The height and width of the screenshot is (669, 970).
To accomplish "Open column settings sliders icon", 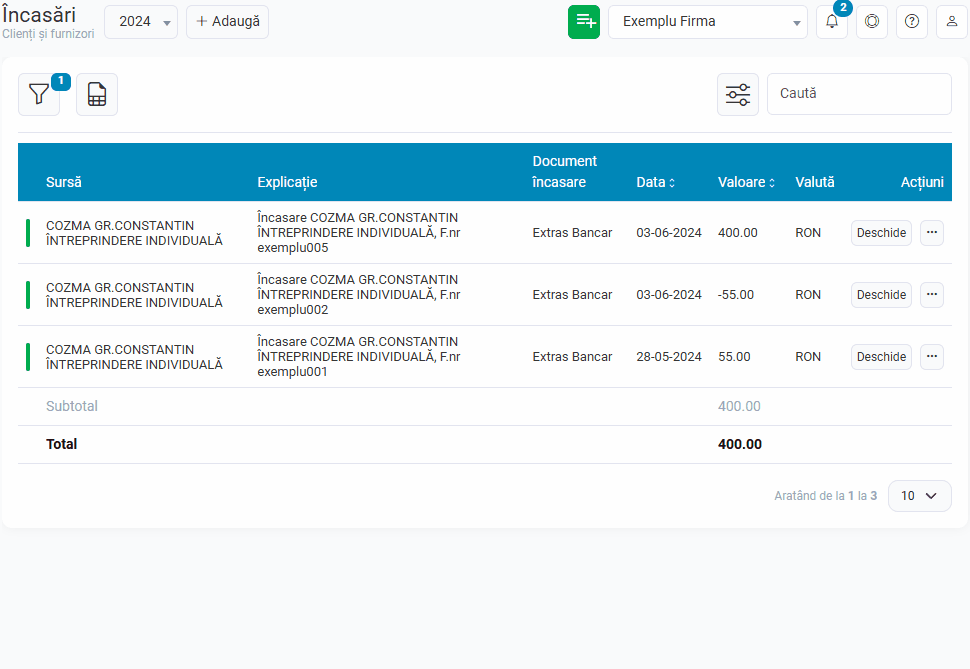I will [738, 94].
